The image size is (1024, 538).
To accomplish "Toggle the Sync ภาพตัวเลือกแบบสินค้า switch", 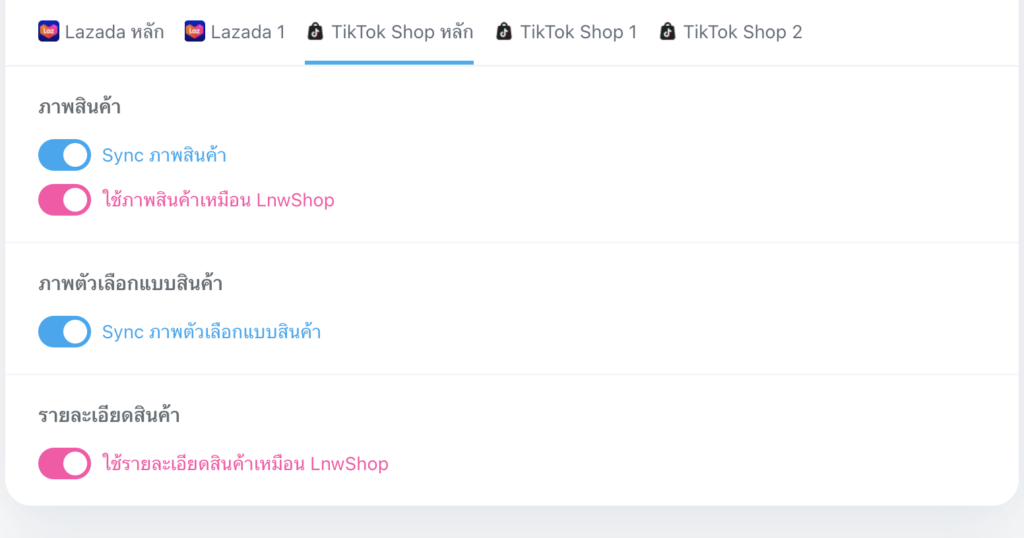I will click(x=64, y=332).
